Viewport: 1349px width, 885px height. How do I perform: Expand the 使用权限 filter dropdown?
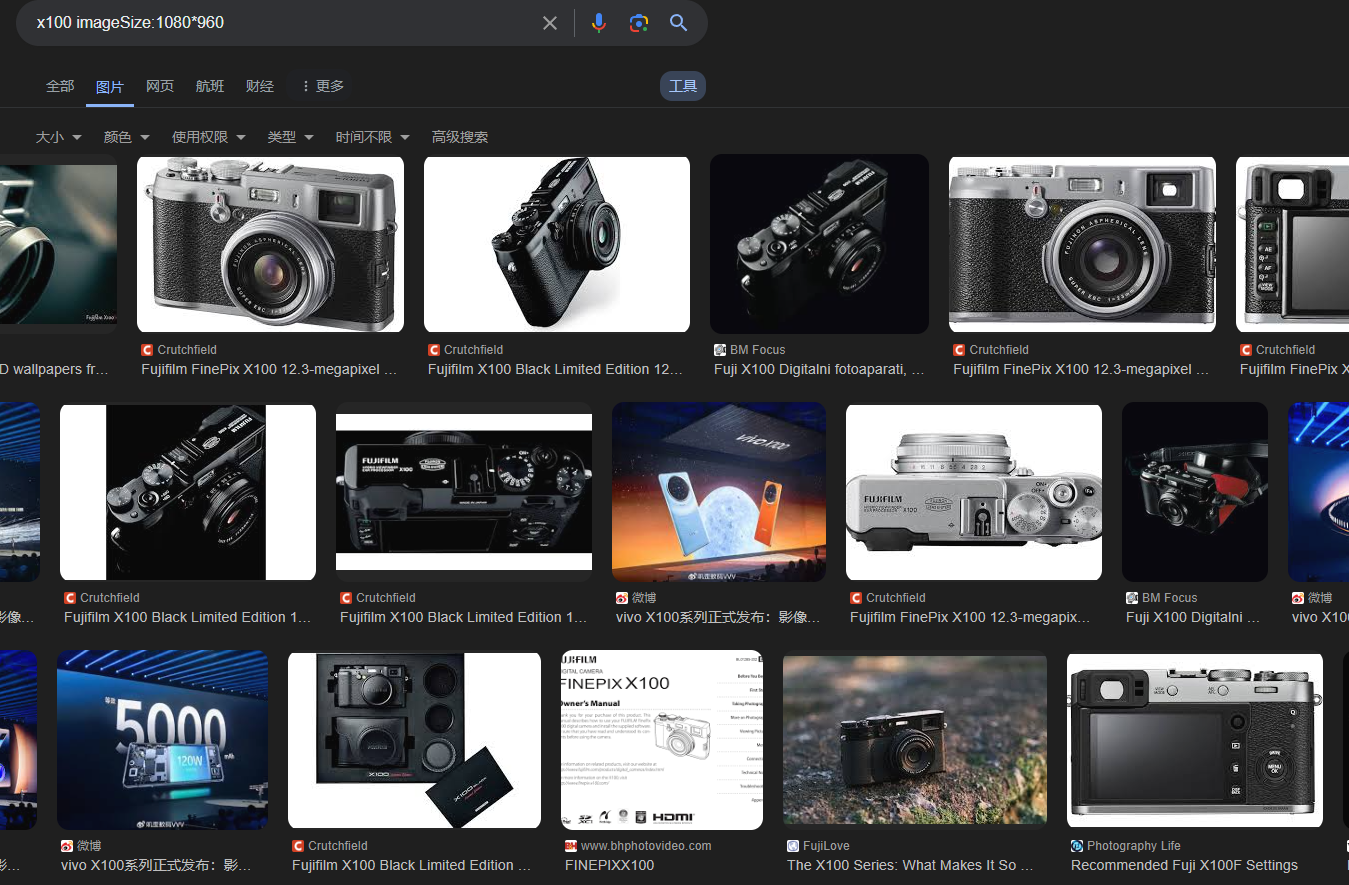click(x=209, y=137)
